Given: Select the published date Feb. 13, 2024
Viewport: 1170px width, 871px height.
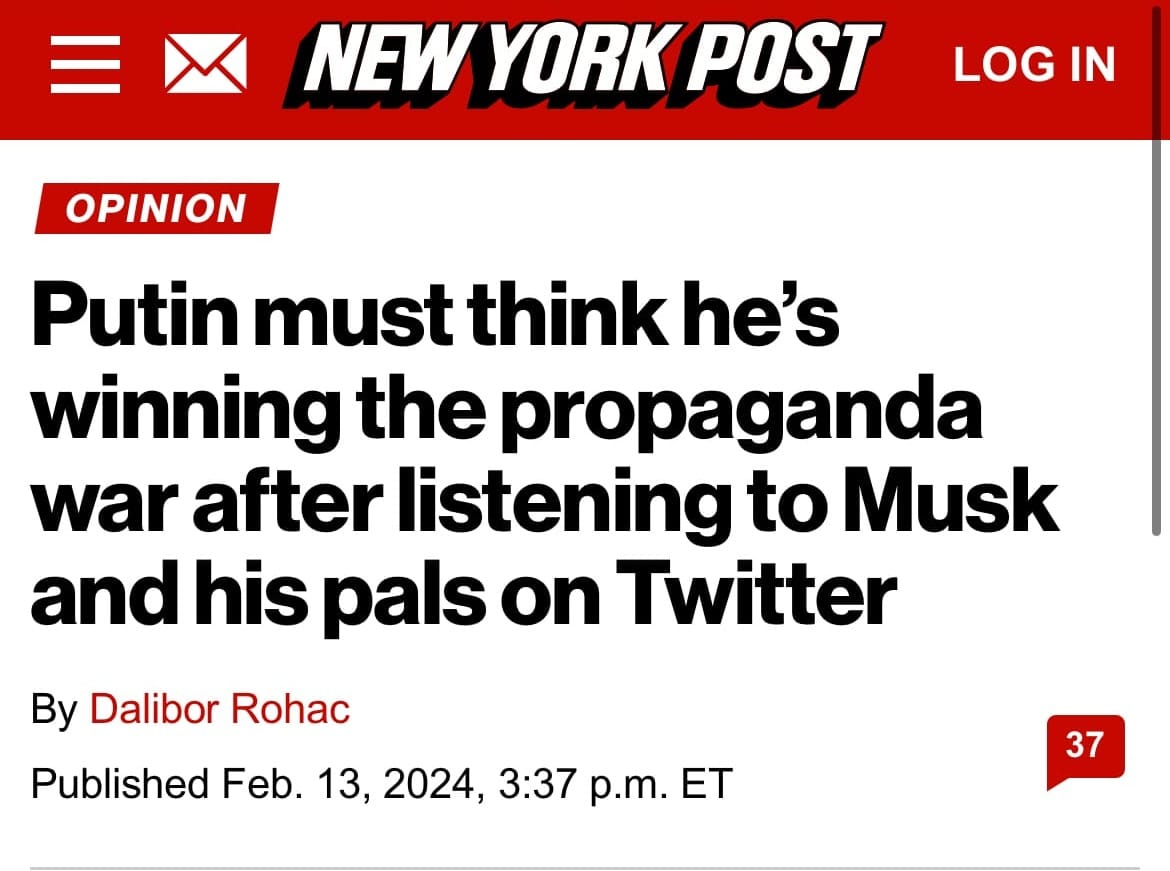Looking at the screenshot, I should (x=344, y=782).
